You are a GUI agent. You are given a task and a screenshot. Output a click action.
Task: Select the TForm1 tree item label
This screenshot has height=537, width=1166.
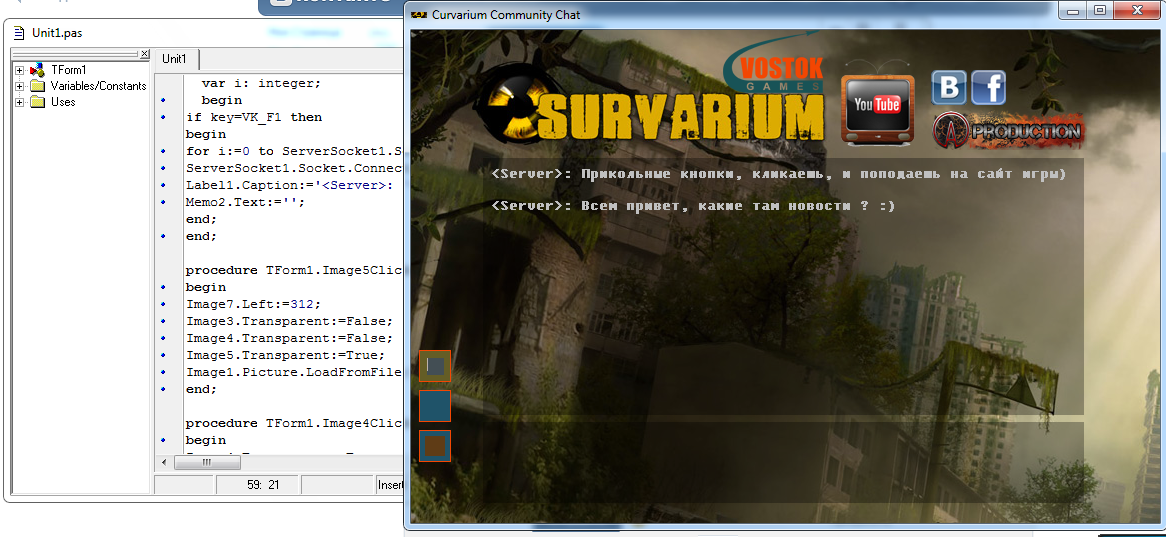[x=68, y=70]
